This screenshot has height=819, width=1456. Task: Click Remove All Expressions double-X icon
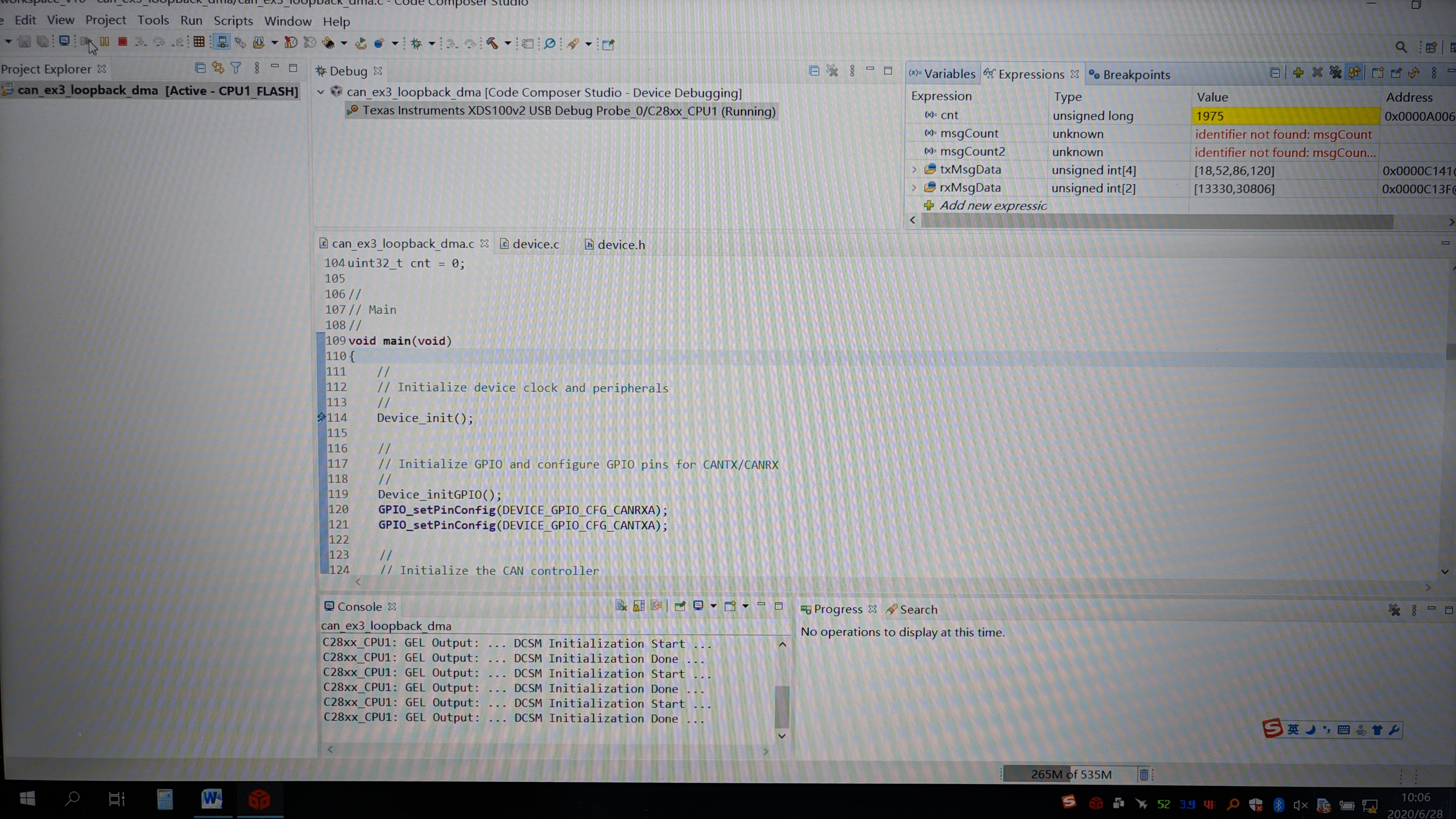1335,72
